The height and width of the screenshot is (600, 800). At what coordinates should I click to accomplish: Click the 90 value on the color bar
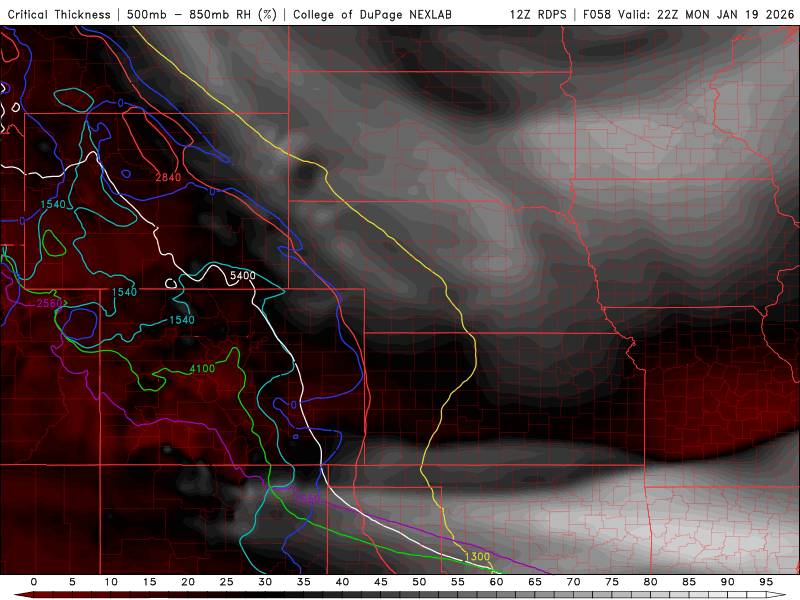click(728, 582)
